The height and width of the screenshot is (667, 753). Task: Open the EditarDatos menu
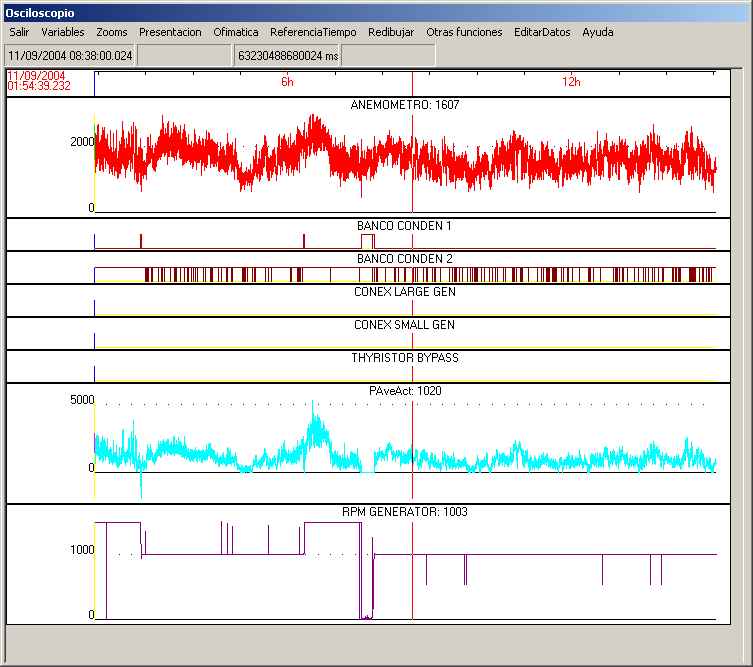click(542, 32)
